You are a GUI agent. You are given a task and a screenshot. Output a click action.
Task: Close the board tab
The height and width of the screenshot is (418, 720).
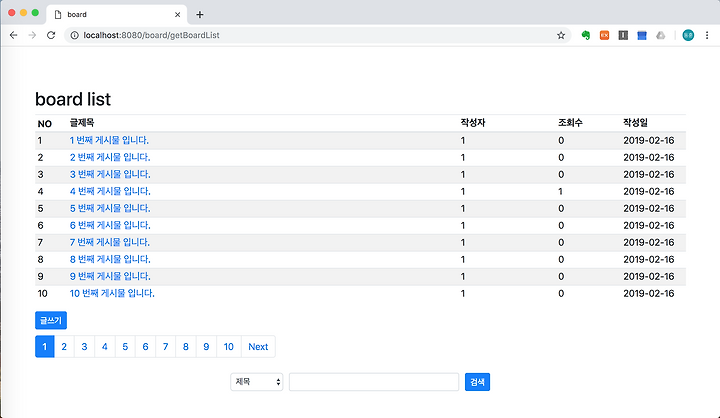177,15
